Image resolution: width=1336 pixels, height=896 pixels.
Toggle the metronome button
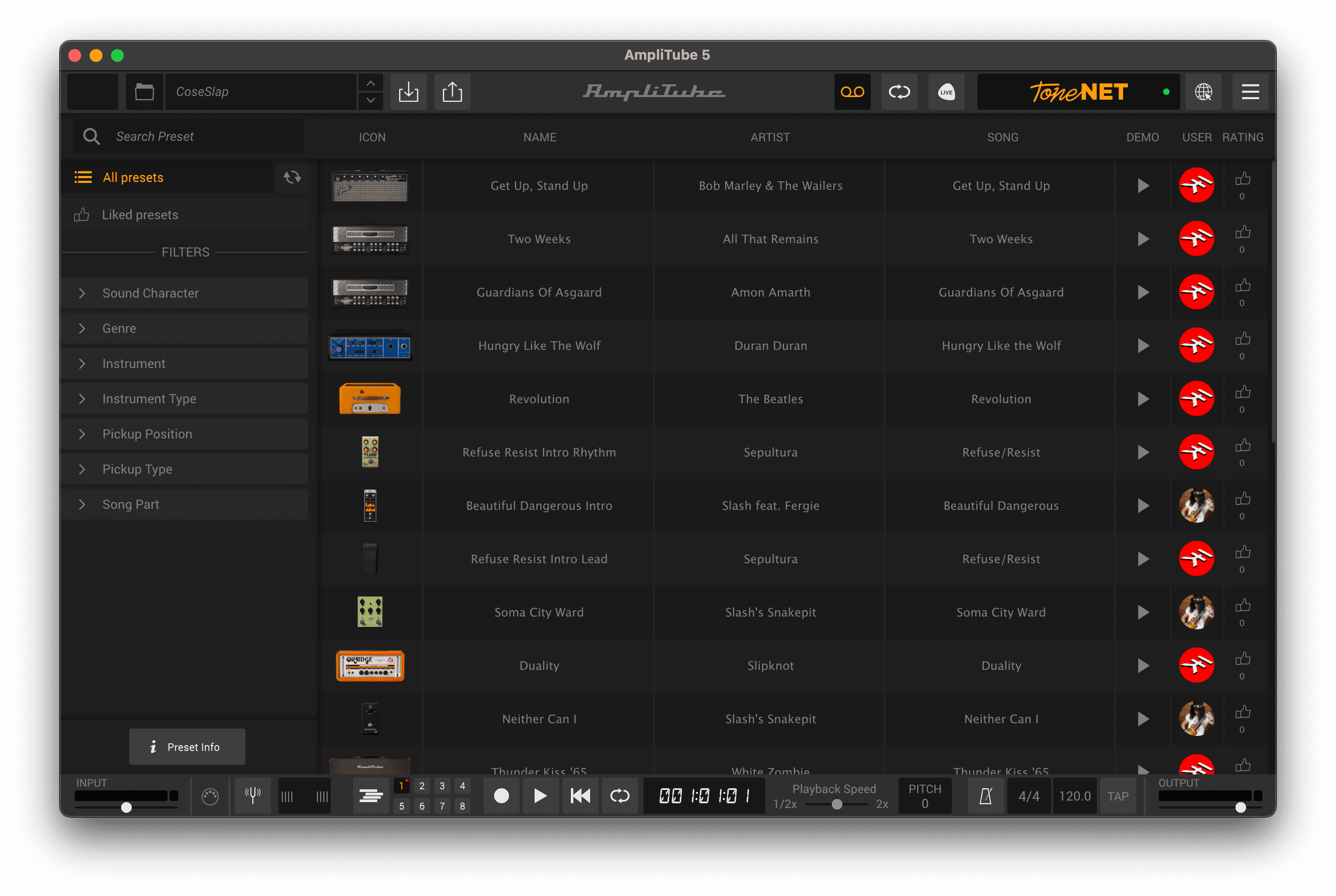coord(985,795)
